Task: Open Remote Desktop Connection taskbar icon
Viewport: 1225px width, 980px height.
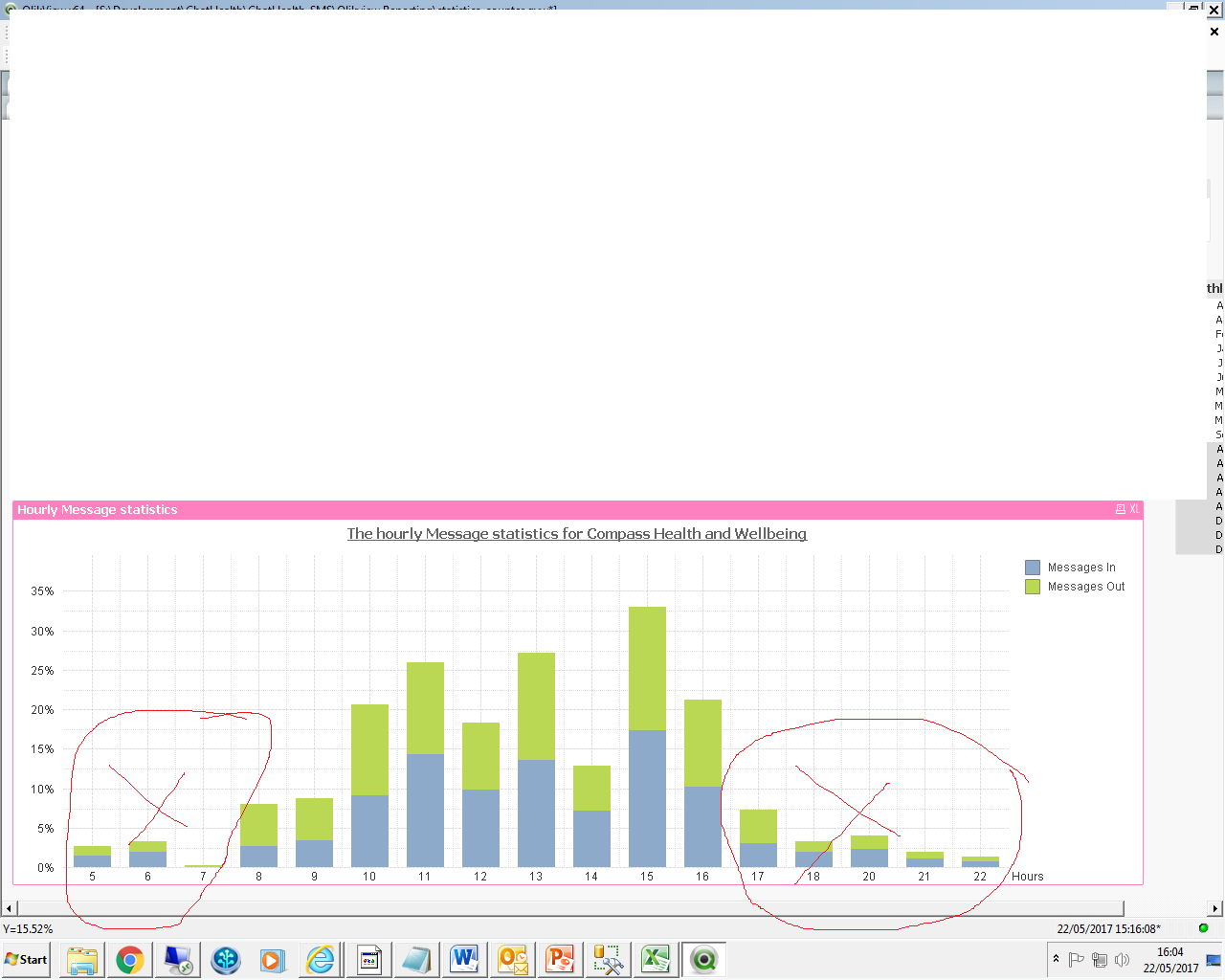Action: tap(178, 960)
